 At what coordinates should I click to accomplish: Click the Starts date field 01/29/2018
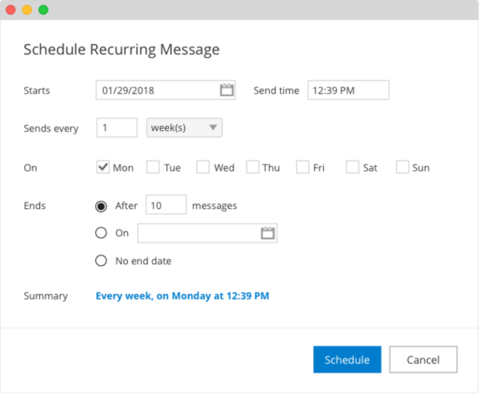coord(166,90)
